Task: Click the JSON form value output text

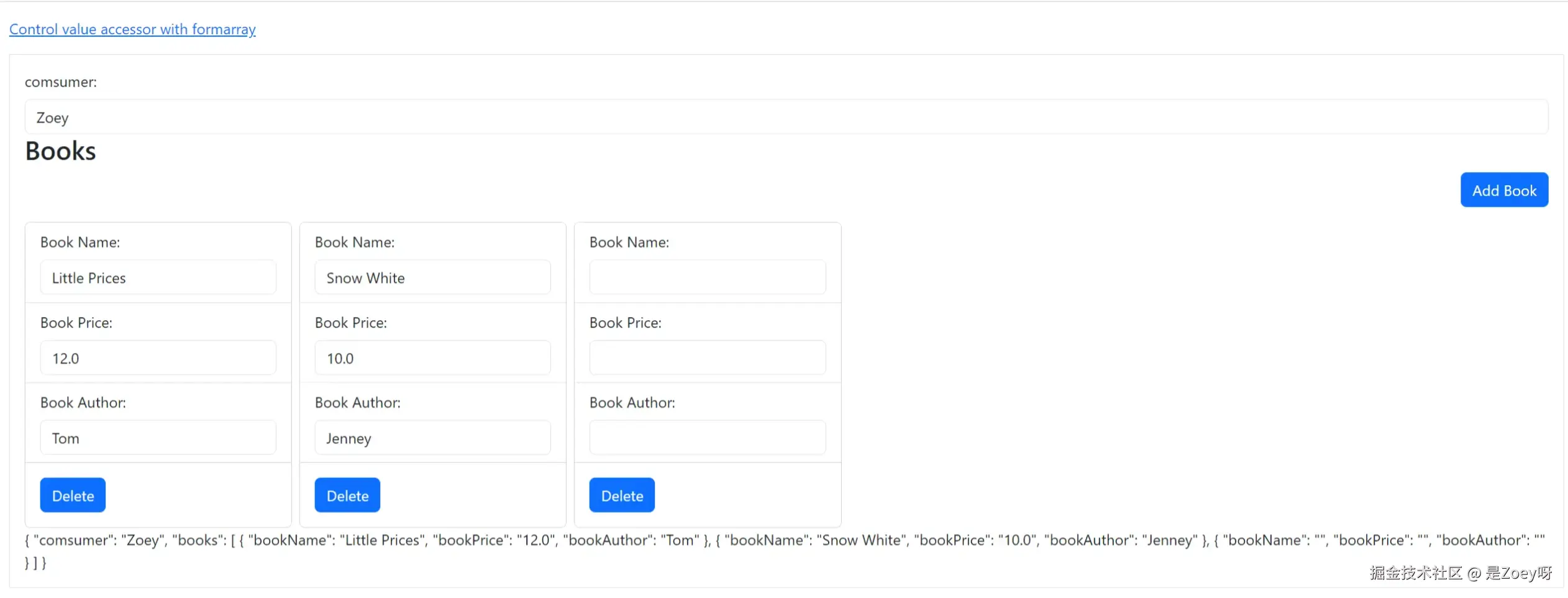Action: coord(785,551)
